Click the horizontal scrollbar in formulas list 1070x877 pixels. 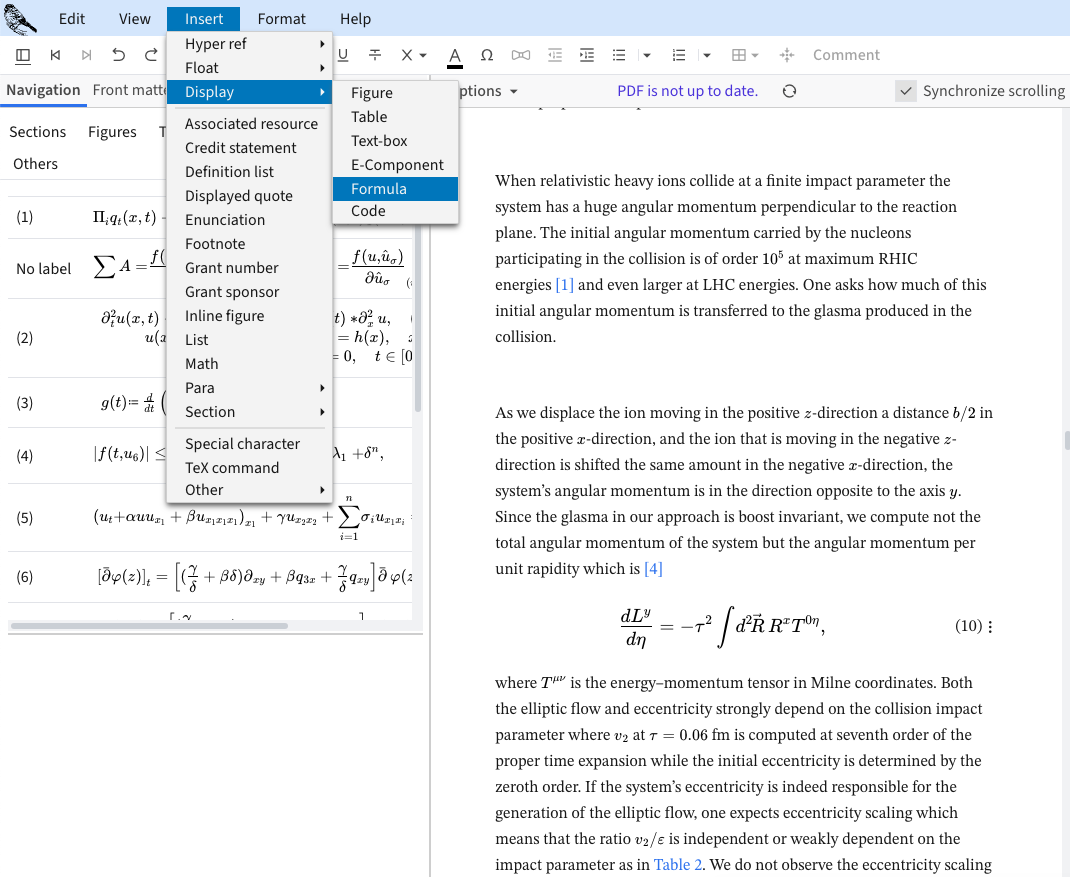[150, 626]
